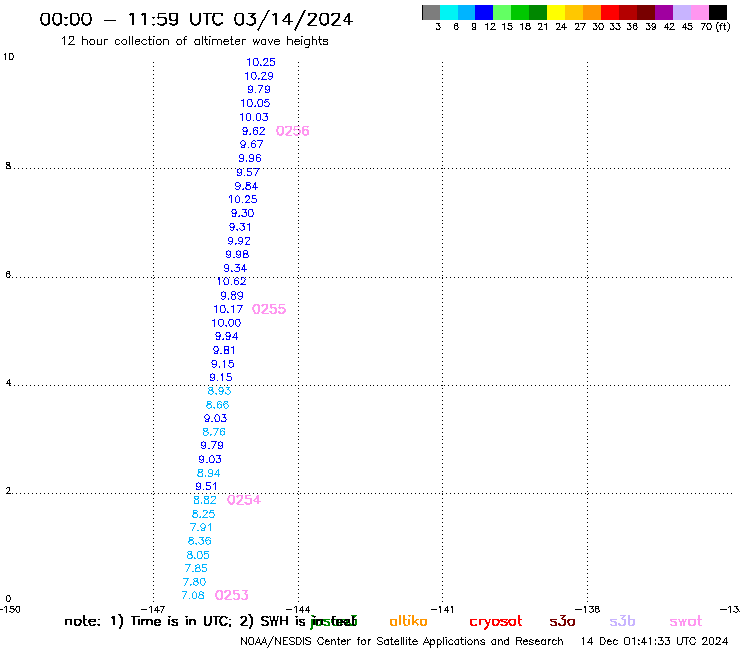
Task: Select the lavender s3b satellite label
Action: [622, 621]
